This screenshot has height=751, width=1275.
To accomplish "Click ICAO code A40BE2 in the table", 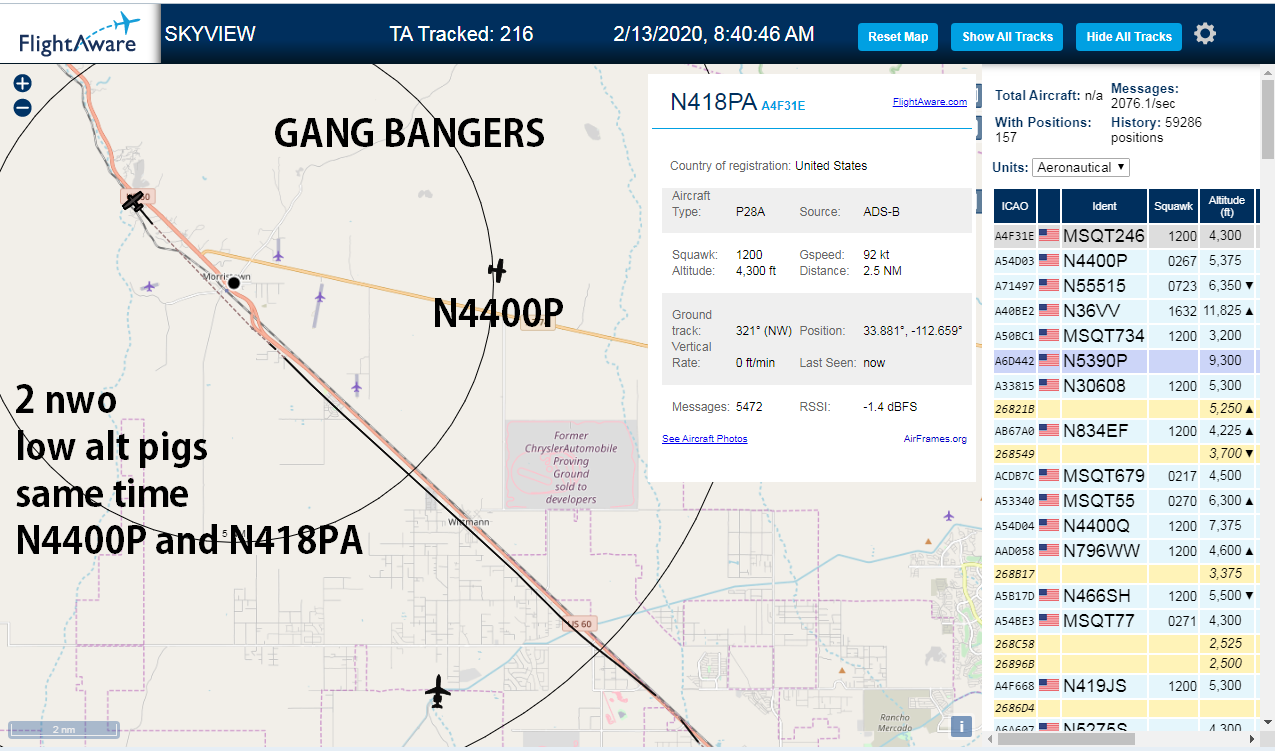I will pyautogui.click(x=1014, y=311).
